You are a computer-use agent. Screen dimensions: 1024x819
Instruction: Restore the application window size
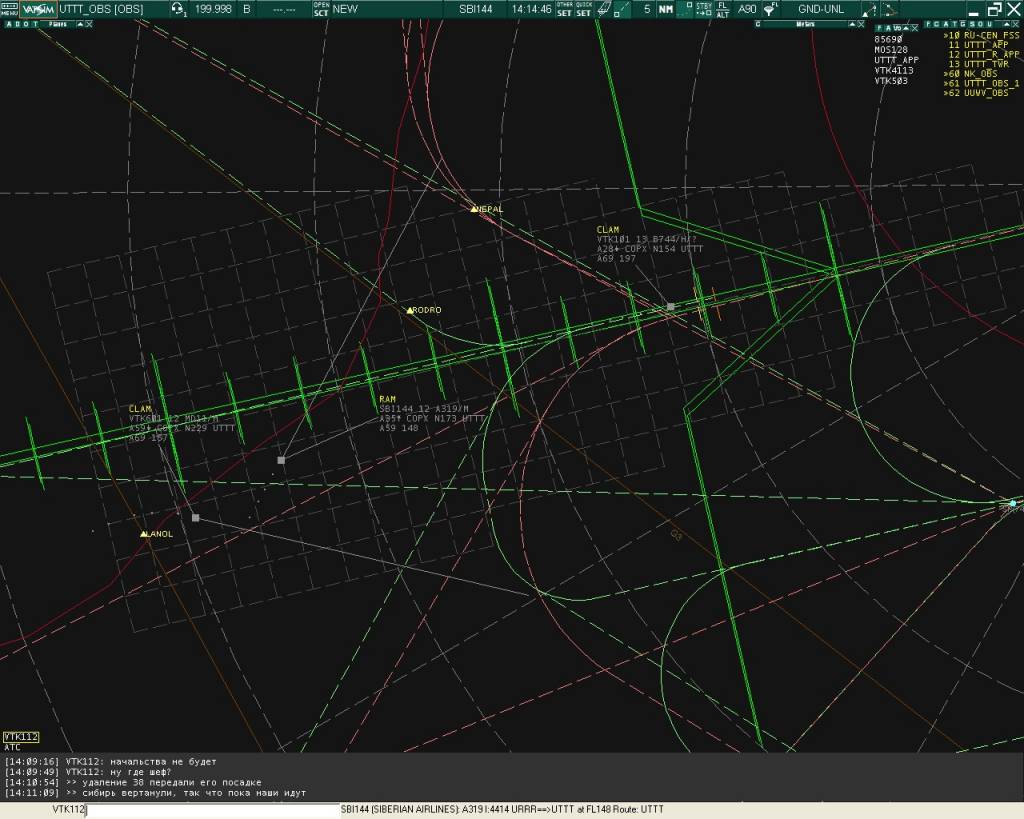click(x=994, y=9)
